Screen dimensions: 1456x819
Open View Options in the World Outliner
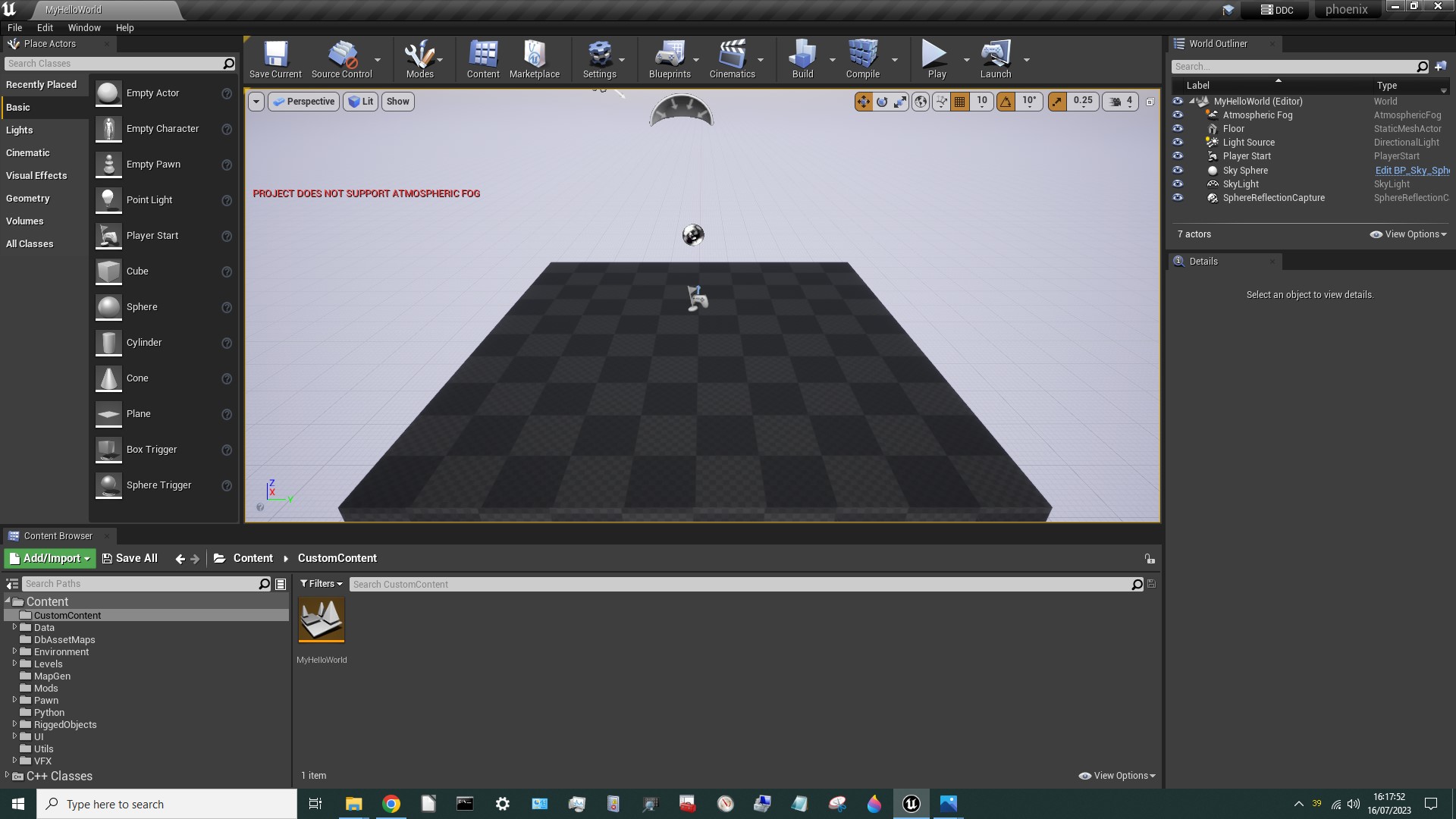(1408, 234)
